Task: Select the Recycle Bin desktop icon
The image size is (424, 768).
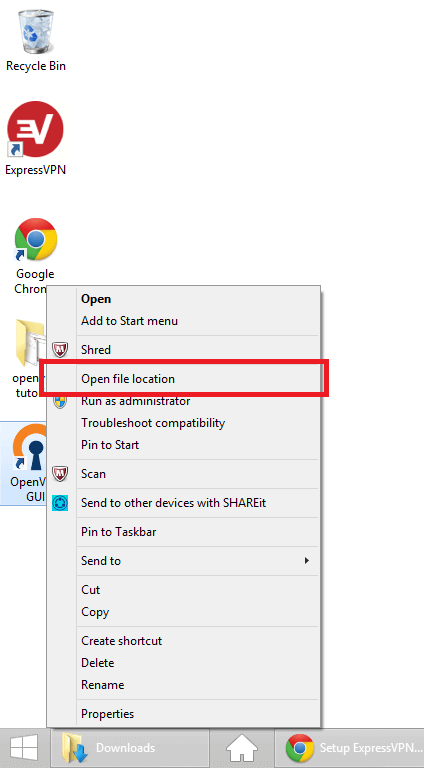Action: click(35, 39)
